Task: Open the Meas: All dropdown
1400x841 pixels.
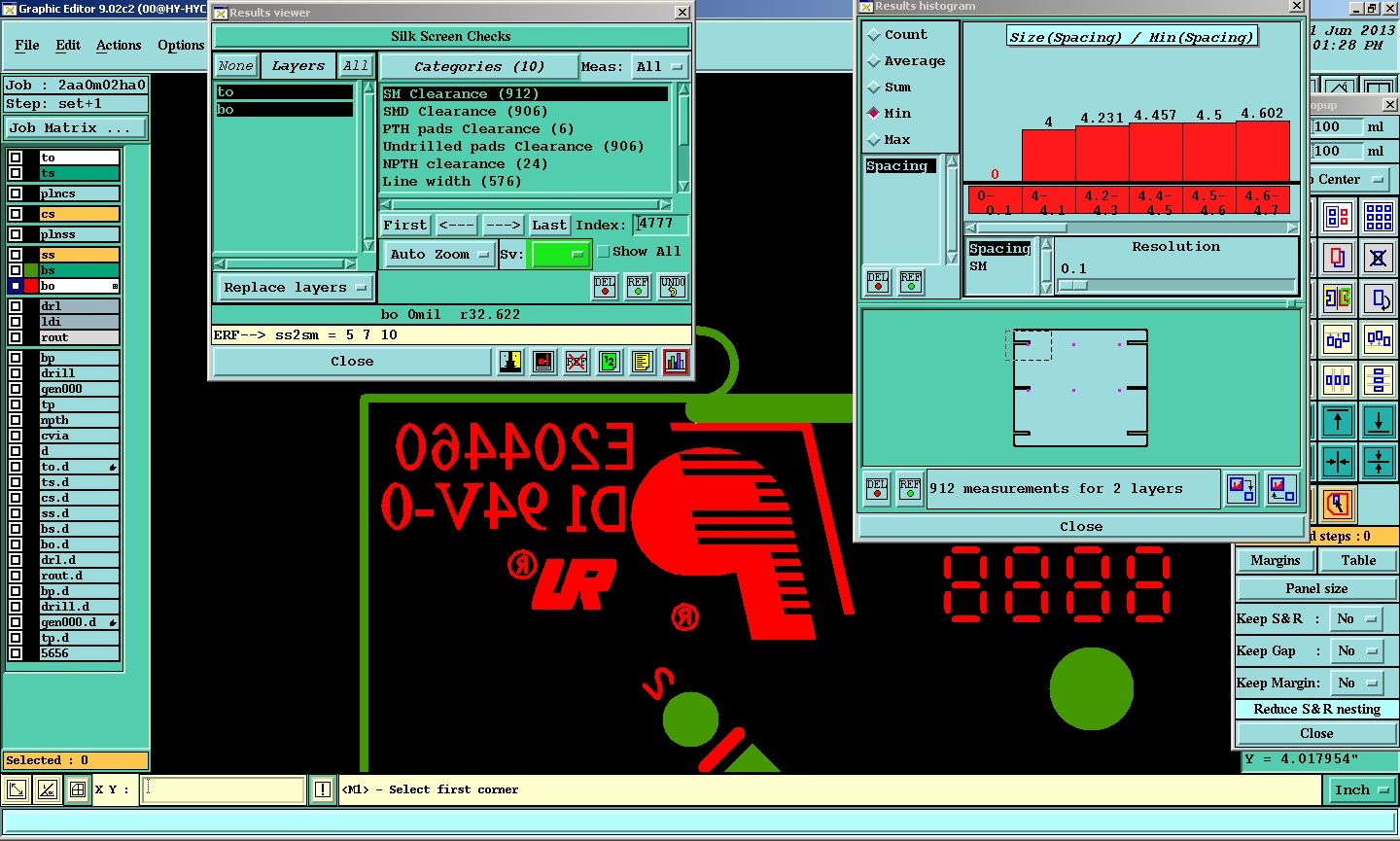Action: 660,67
